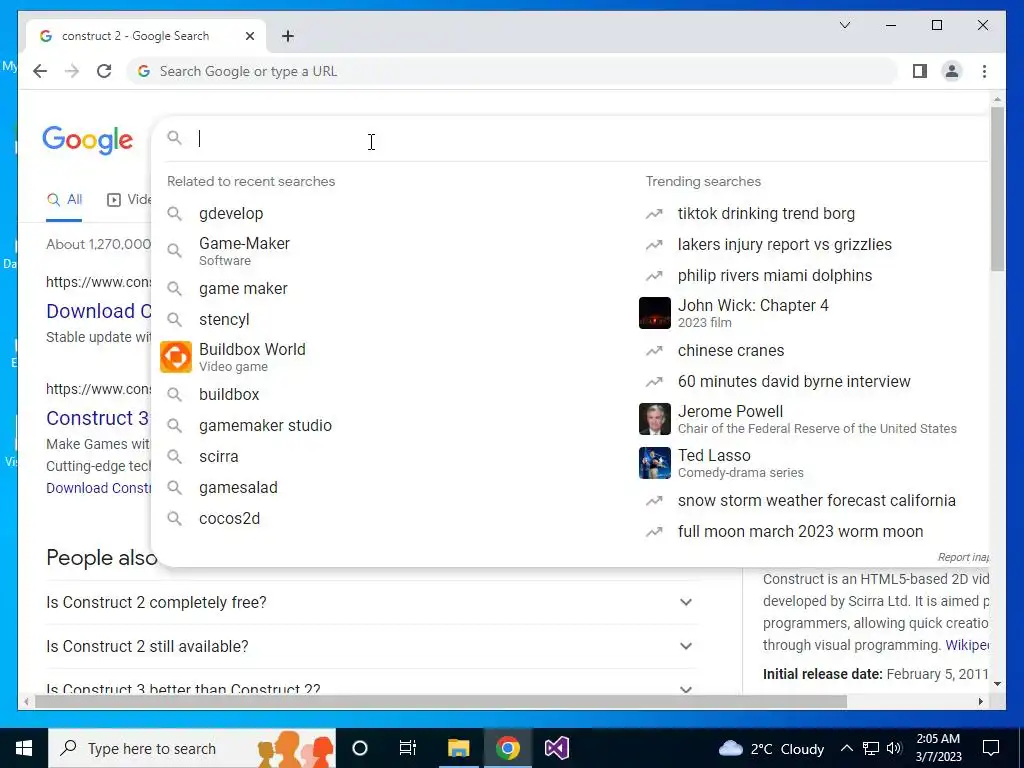Click the Report inappropriate predictions link
Image resolution: width=1024 pixels, height=768 pixels.
pos(963,557)
